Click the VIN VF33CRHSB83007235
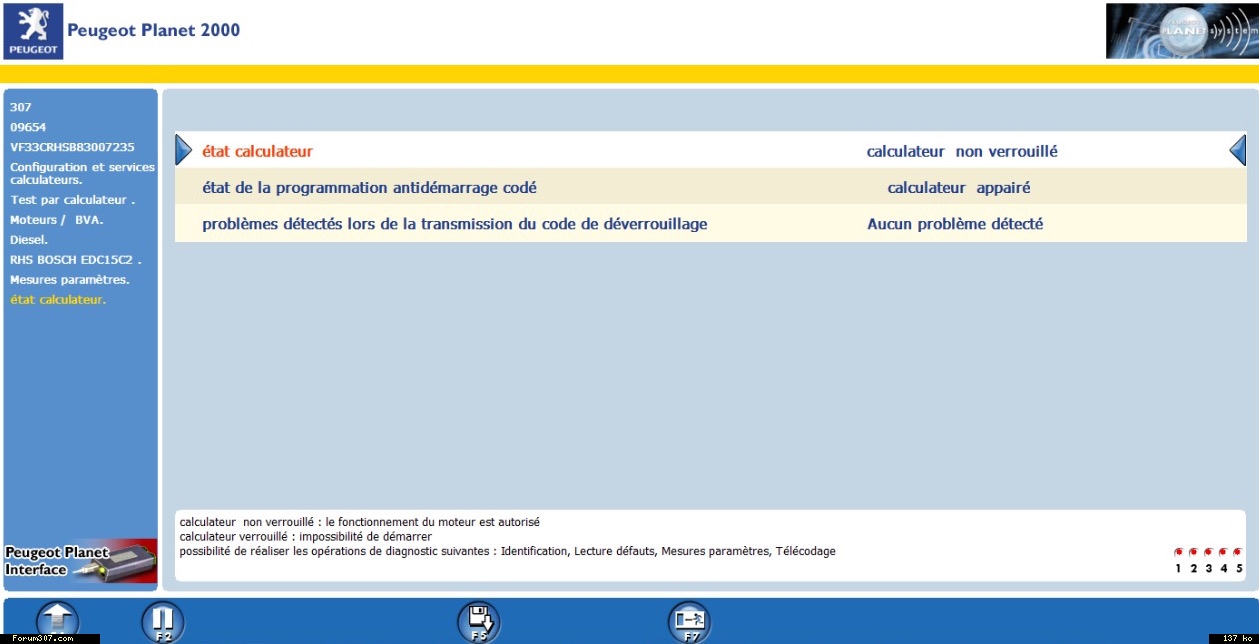Viewport: 1259px width, 644px height. [72, 147]
